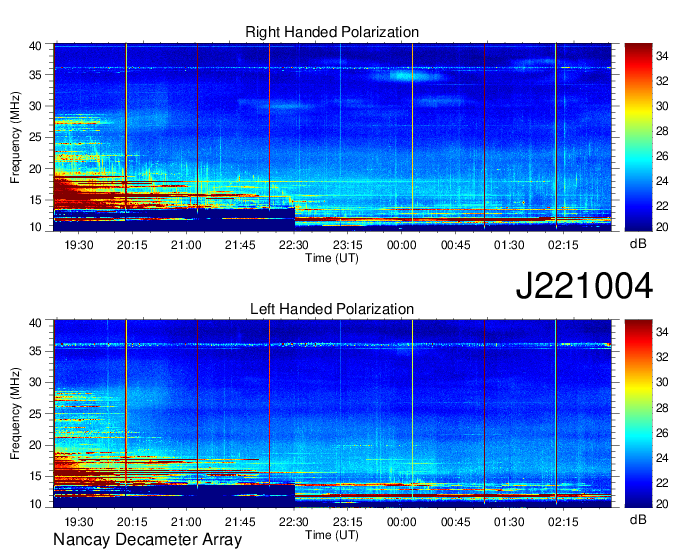Screen dimensions: 680x552
Task: Click "20:15" time tick on Left Handed plot
Action: (x=132, y=522)
